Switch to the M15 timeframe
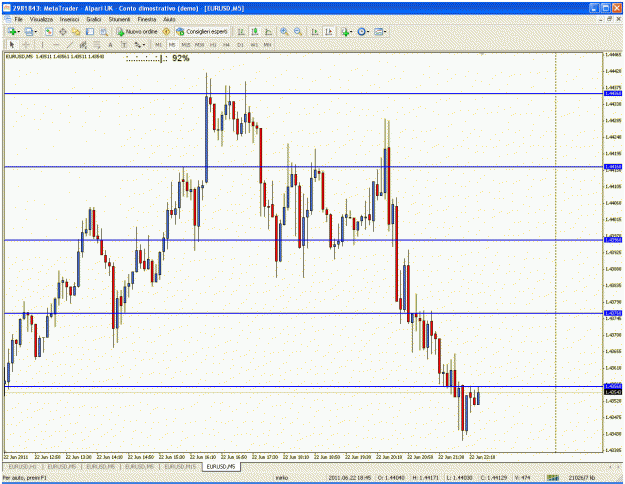Screen dimensions: 625x484 click(x=186, y=45)
